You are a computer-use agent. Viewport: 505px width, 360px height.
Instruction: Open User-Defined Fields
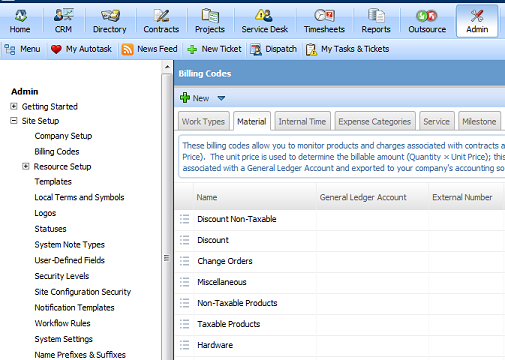[x=70, y=260]
